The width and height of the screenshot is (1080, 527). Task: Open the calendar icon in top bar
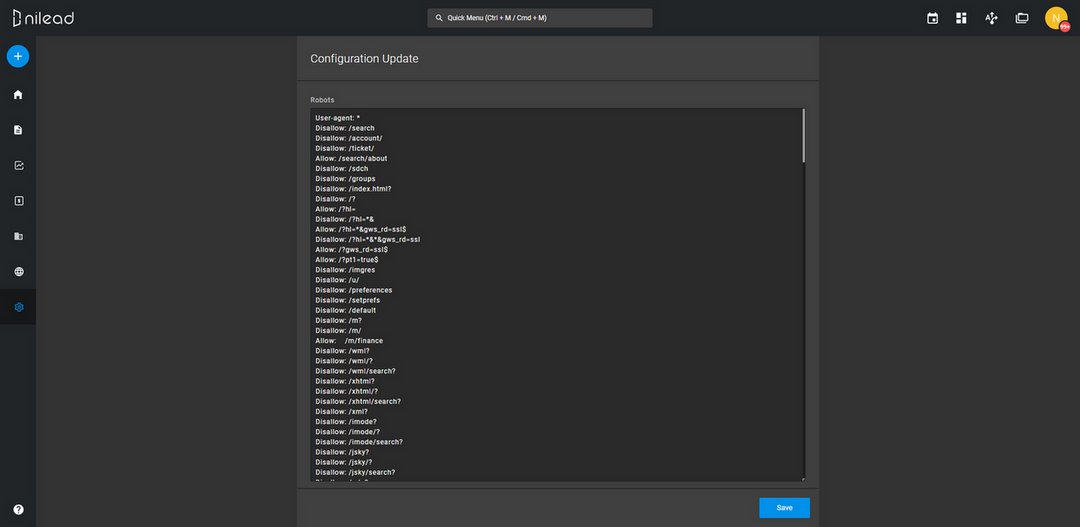[x=933, y=19]
